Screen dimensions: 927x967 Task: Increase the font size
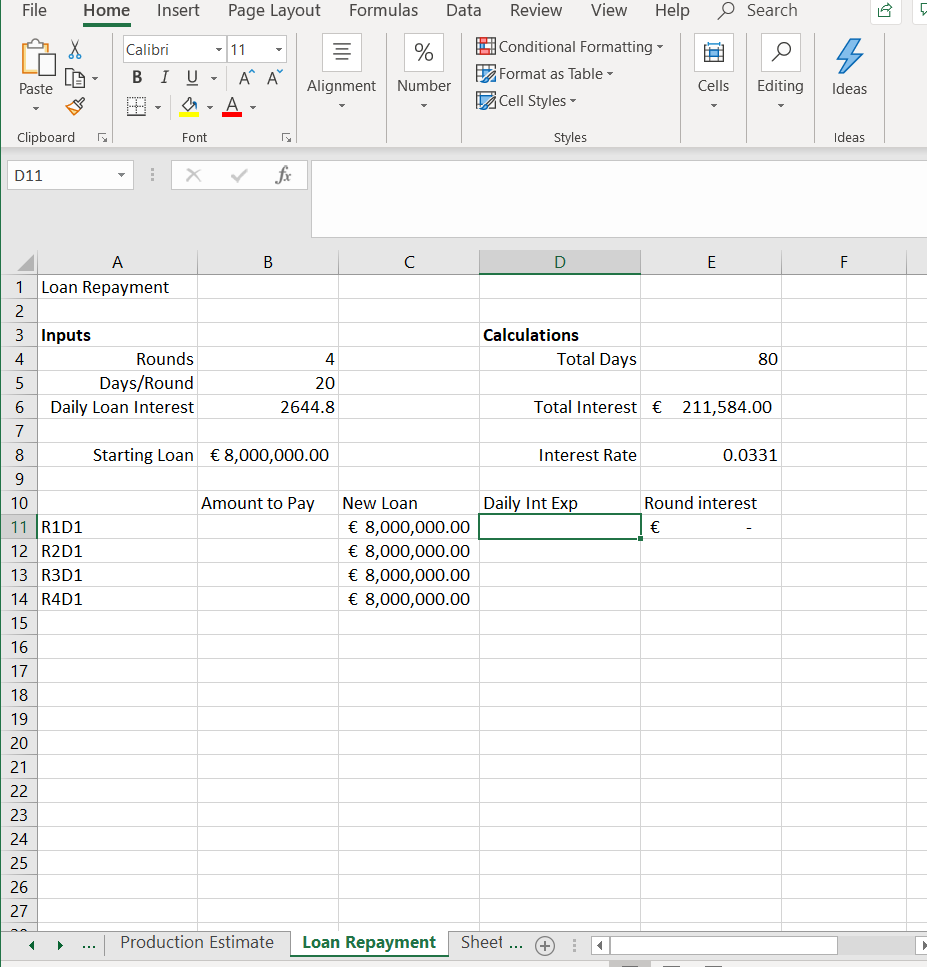tap(245, 76)
